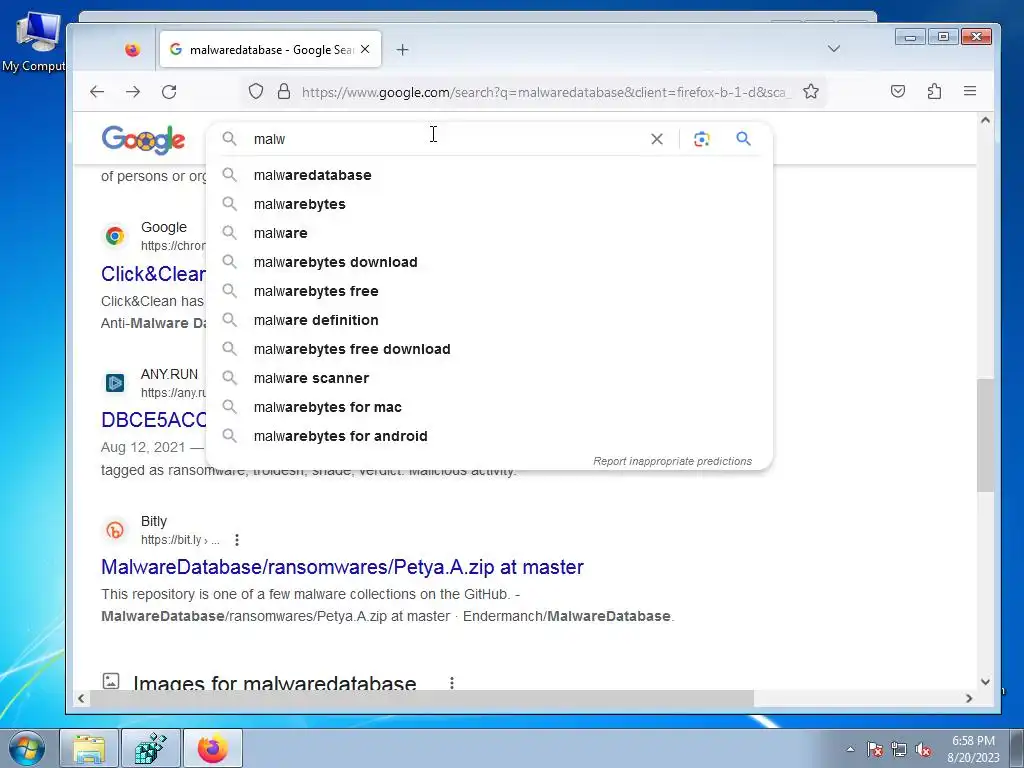Open the Firefox hamburger menu
This screenshot has height=768, width=1024.
[970, 91]
